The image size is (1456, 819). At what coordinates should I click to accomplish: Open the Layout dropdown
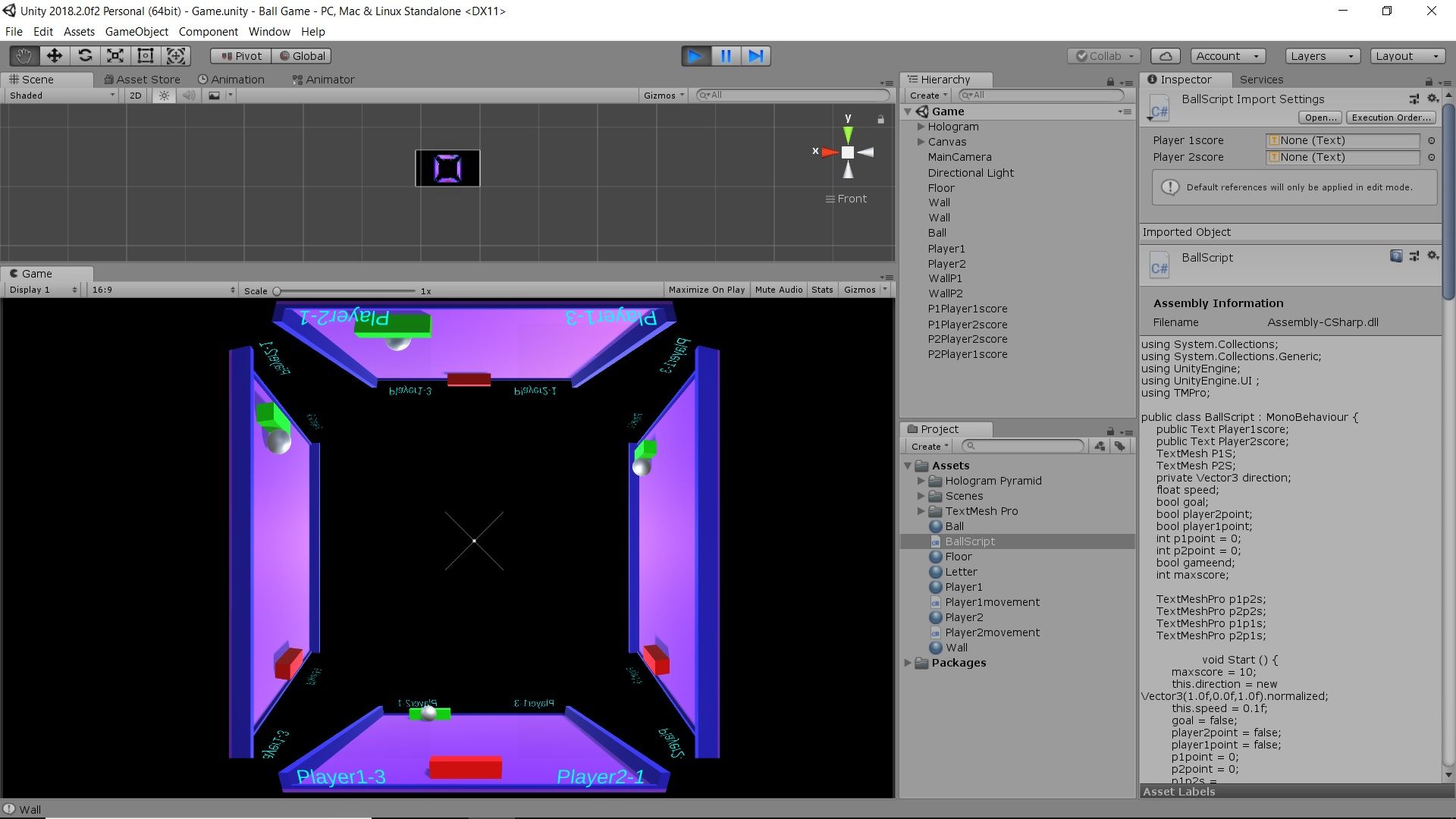1407,55
